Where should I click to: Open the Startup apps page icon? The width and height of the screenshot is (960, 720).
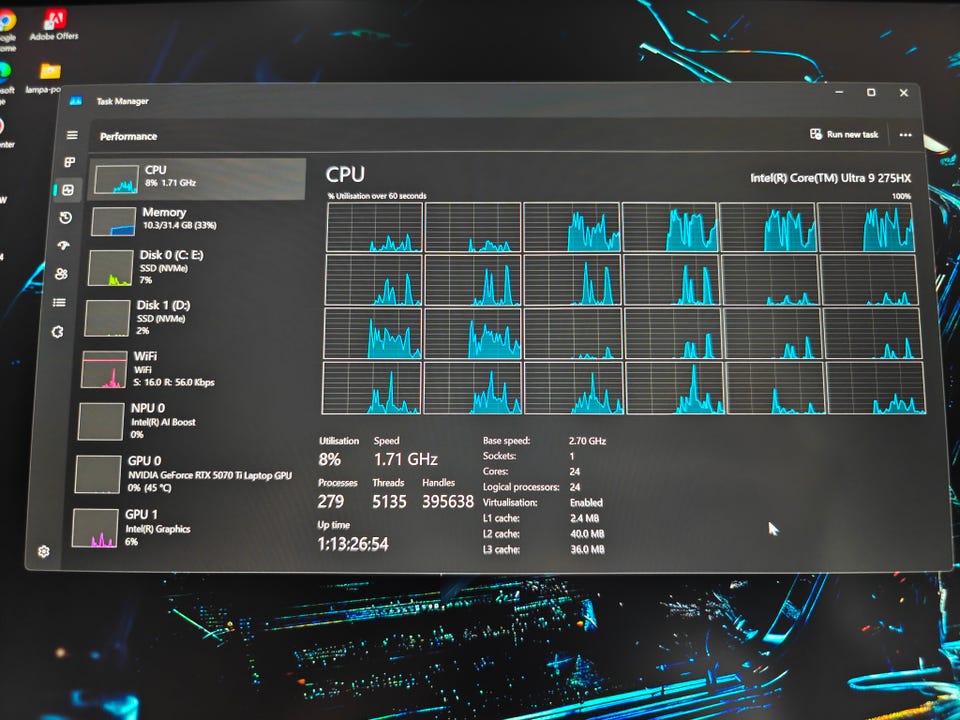64,246
